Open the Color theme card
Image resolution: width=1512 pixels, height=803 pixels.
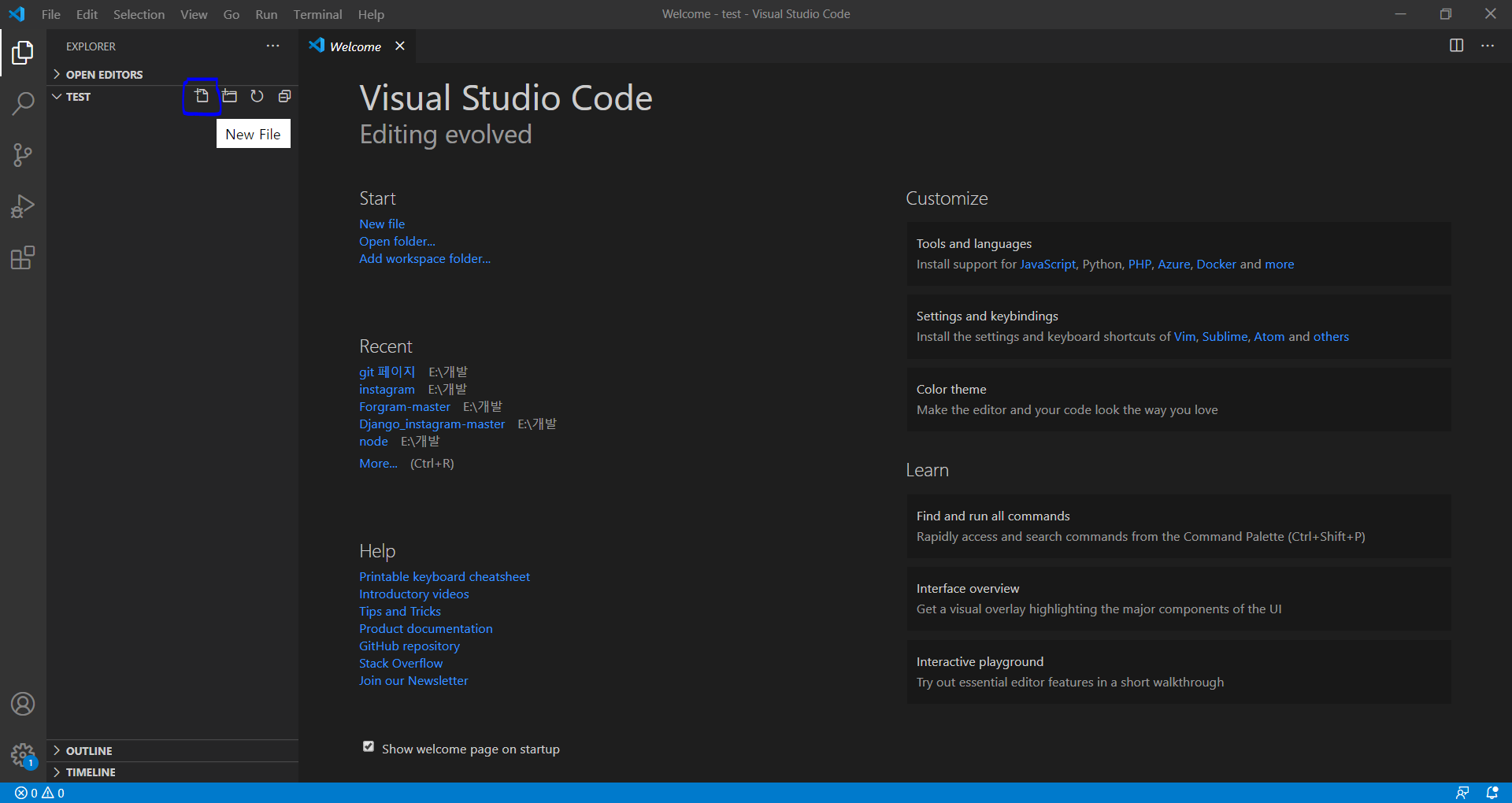point(1178,399)
